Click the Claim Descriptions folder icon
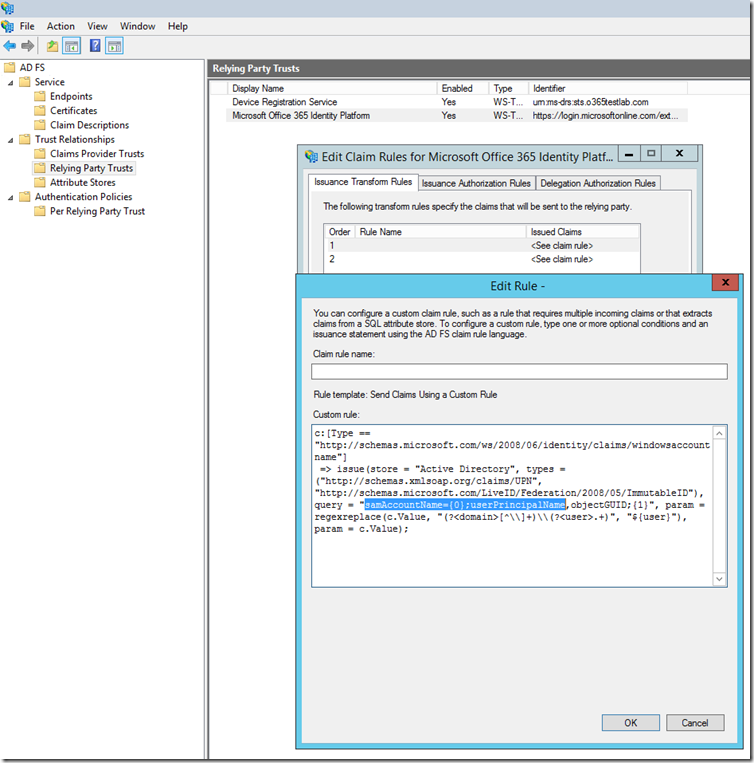 [x=40, y=125]
